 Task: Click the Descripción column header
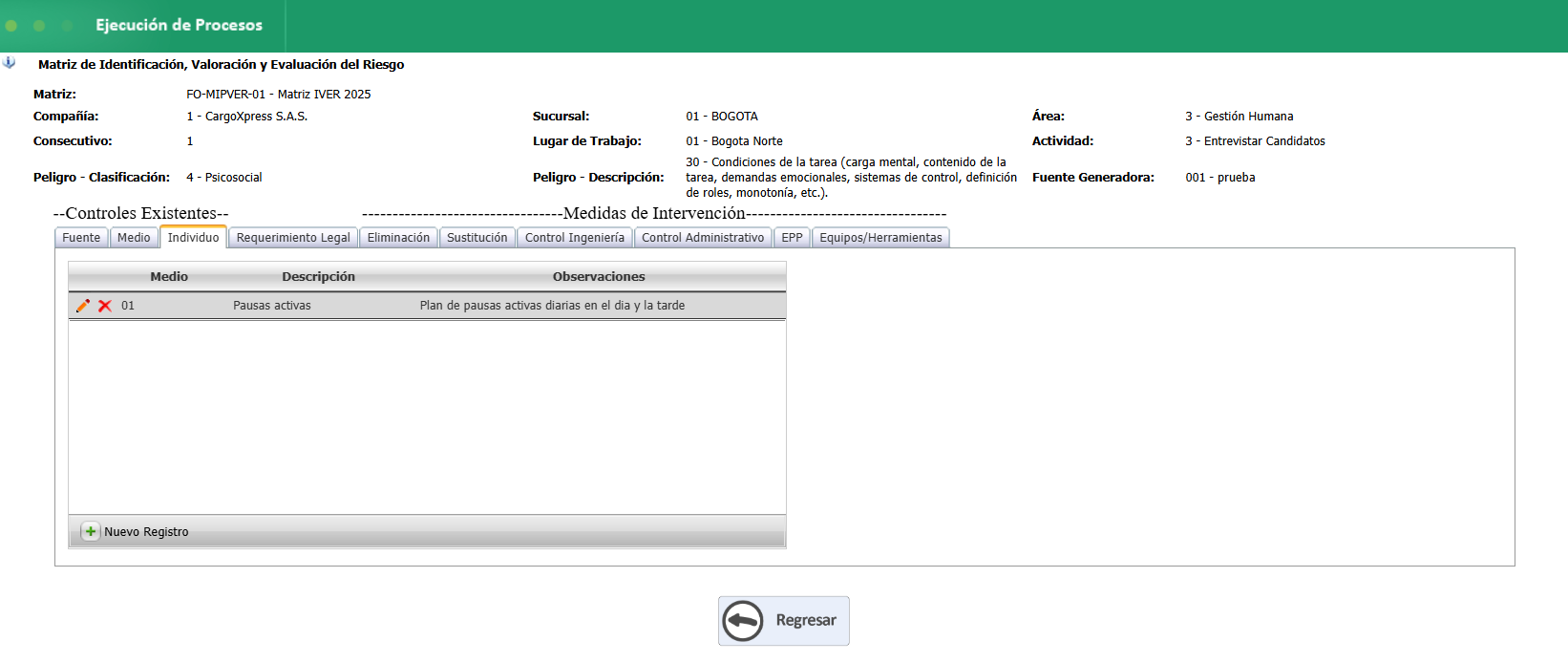point(318,277)
